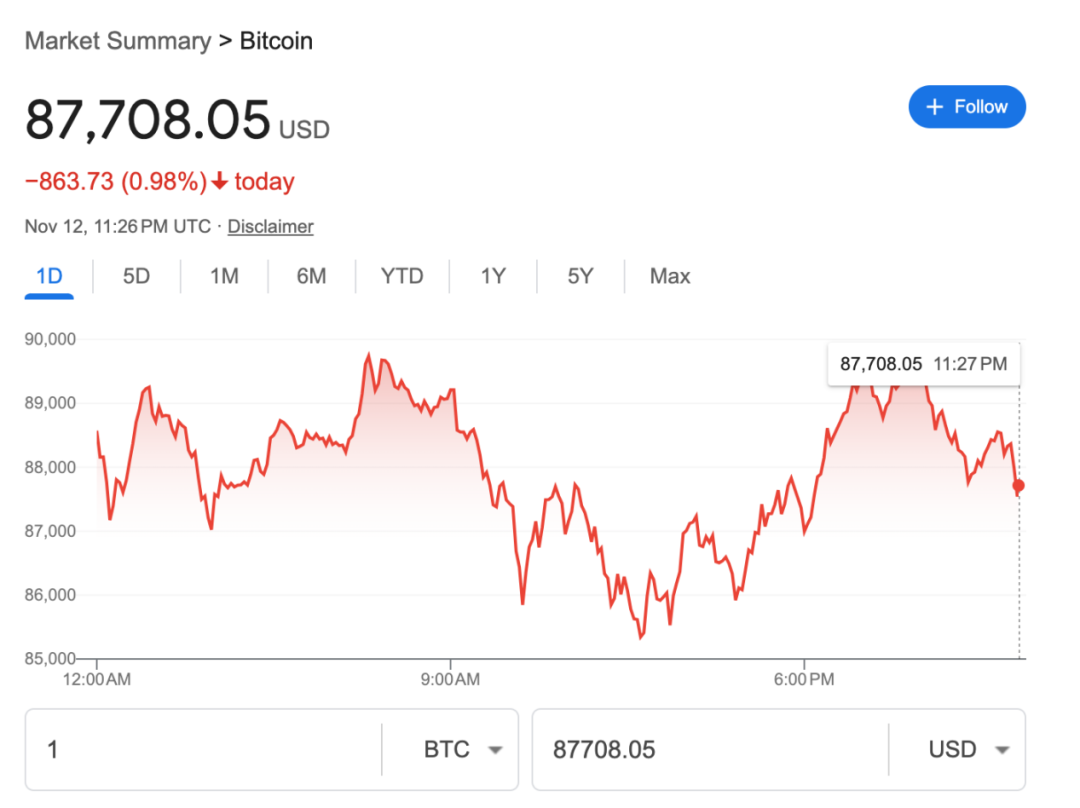Expand the USD currency dropdown

(968, 749)
